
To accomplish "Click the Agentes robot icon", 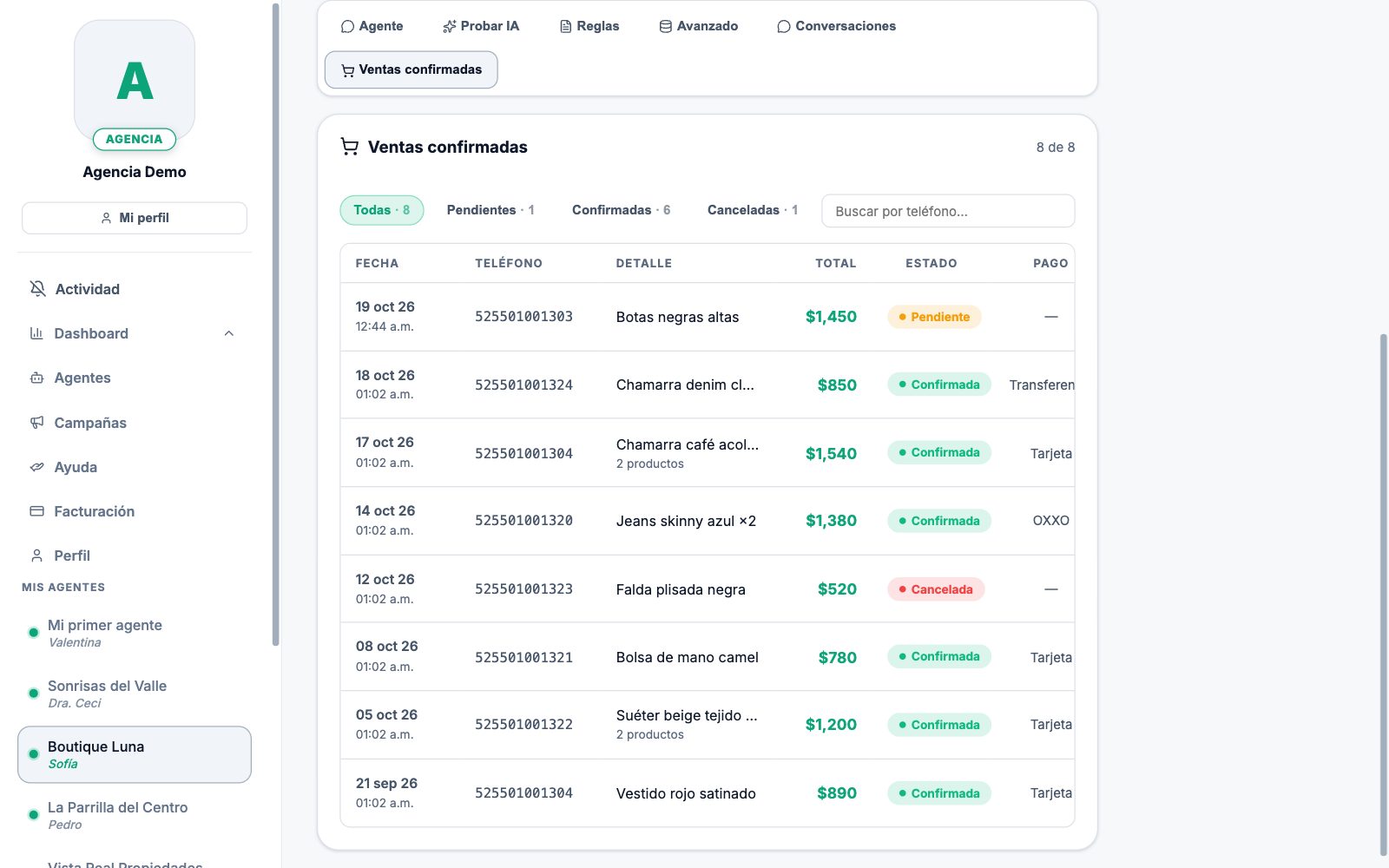I will click(x=36, y=378).
